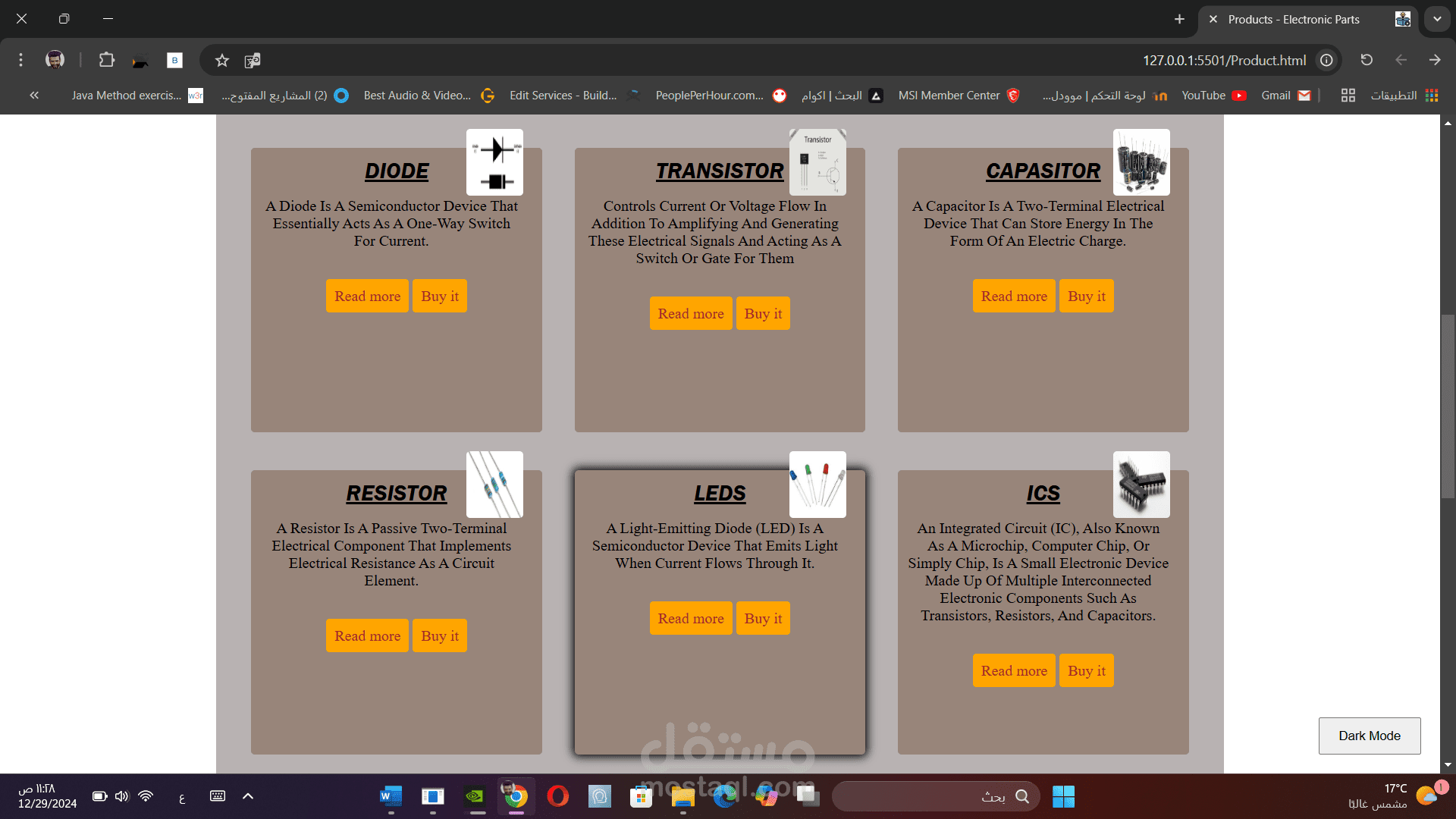Open the Chrome three-dot menu
Image resolution: width=1456 pixels, height=819 pixels.
[20, 60]
